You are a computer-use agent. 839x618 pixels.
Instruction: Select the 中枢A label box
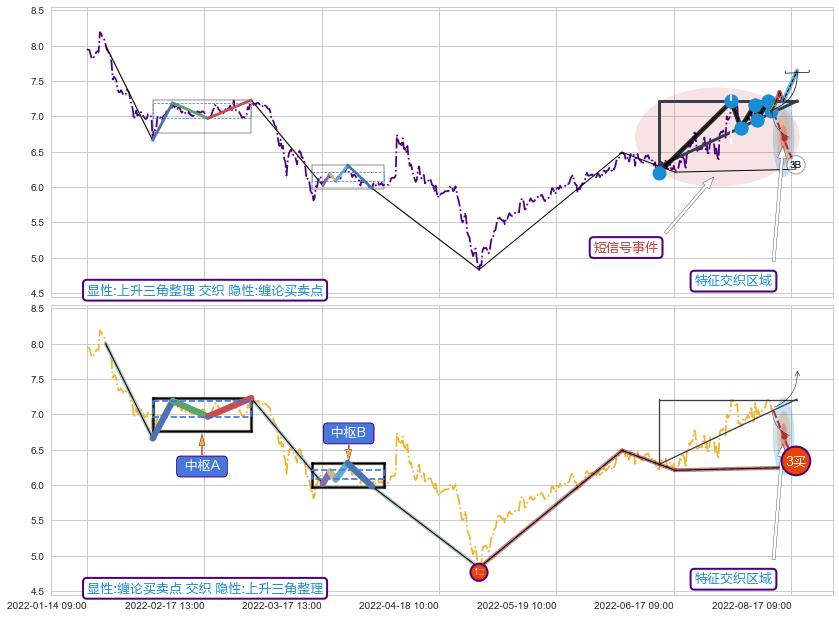coord(202,465)
